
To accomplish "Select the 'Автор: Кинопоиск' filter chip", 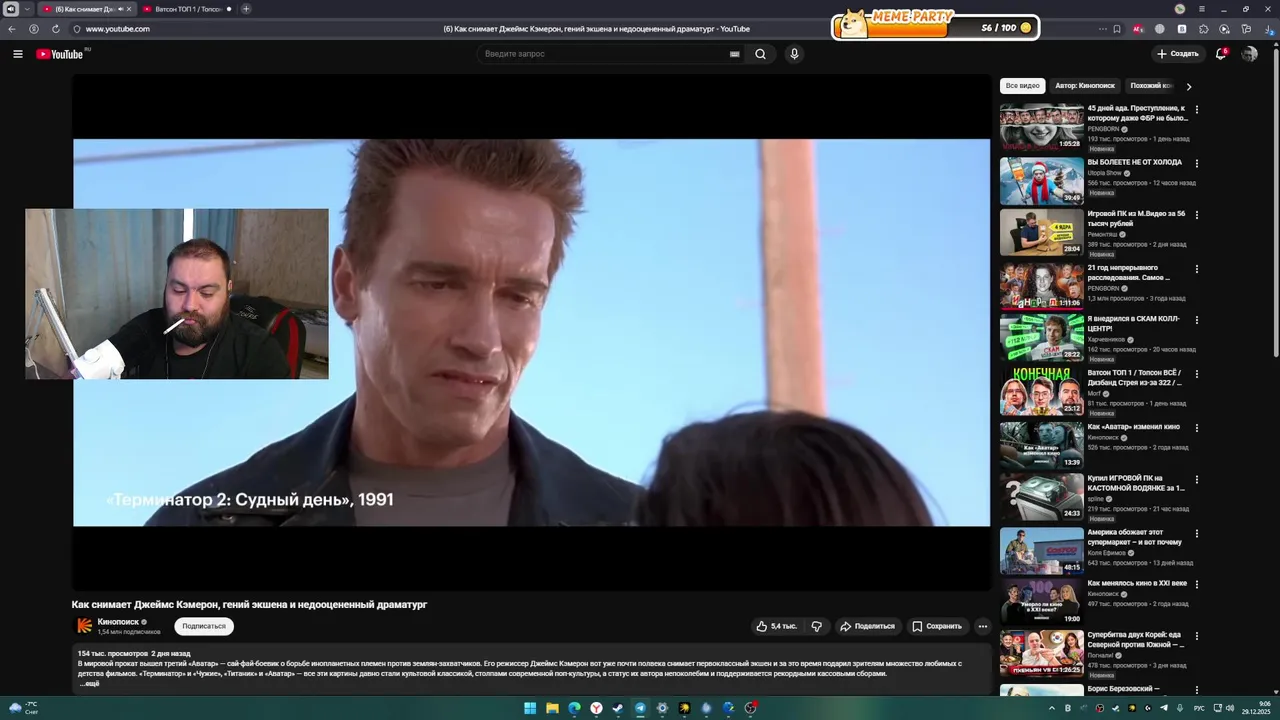I will coord(1084,86).
